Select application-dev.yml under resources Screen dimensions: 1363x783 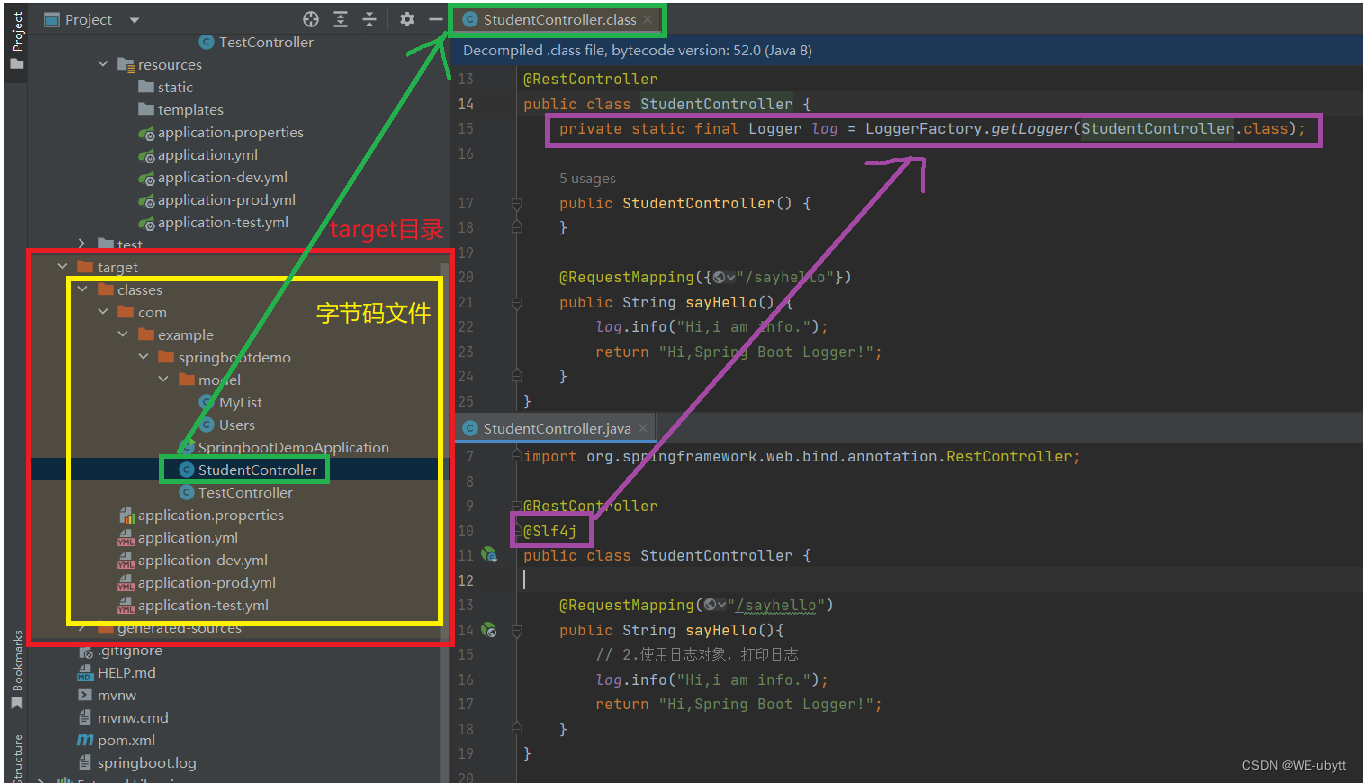(x=213, y=177)
